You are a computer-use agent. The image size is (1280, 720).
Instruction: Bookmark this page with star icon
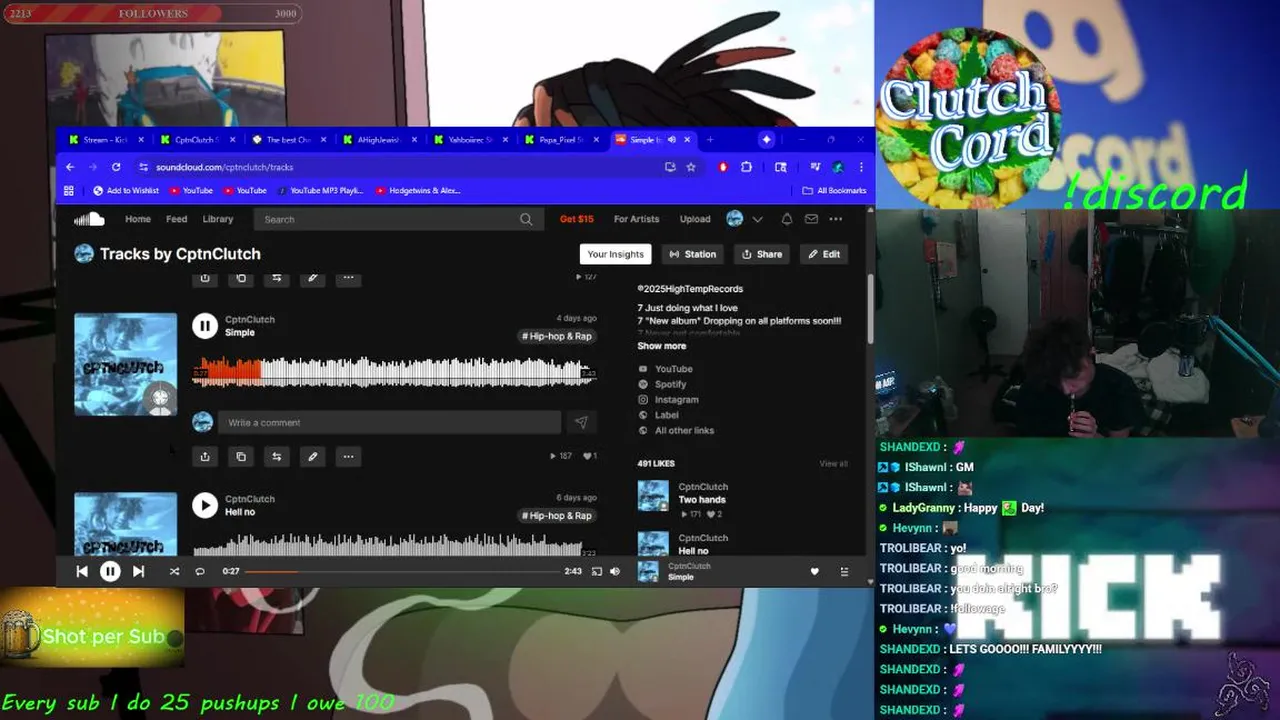[690, 167]
